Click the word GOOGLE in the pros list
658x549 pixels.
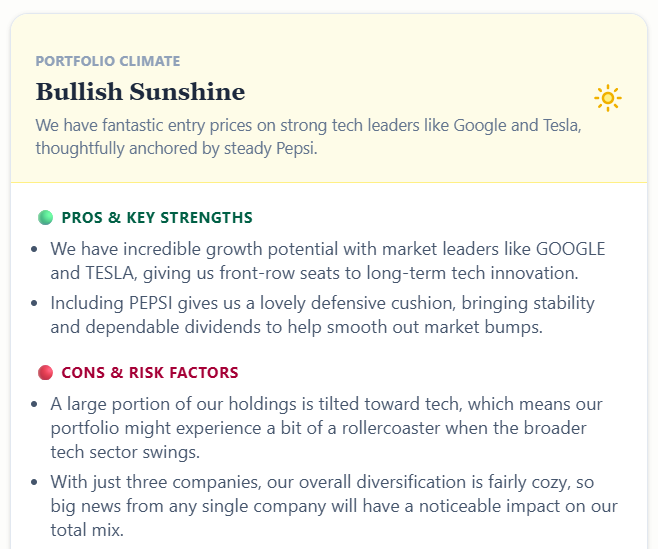pos(571,249)
